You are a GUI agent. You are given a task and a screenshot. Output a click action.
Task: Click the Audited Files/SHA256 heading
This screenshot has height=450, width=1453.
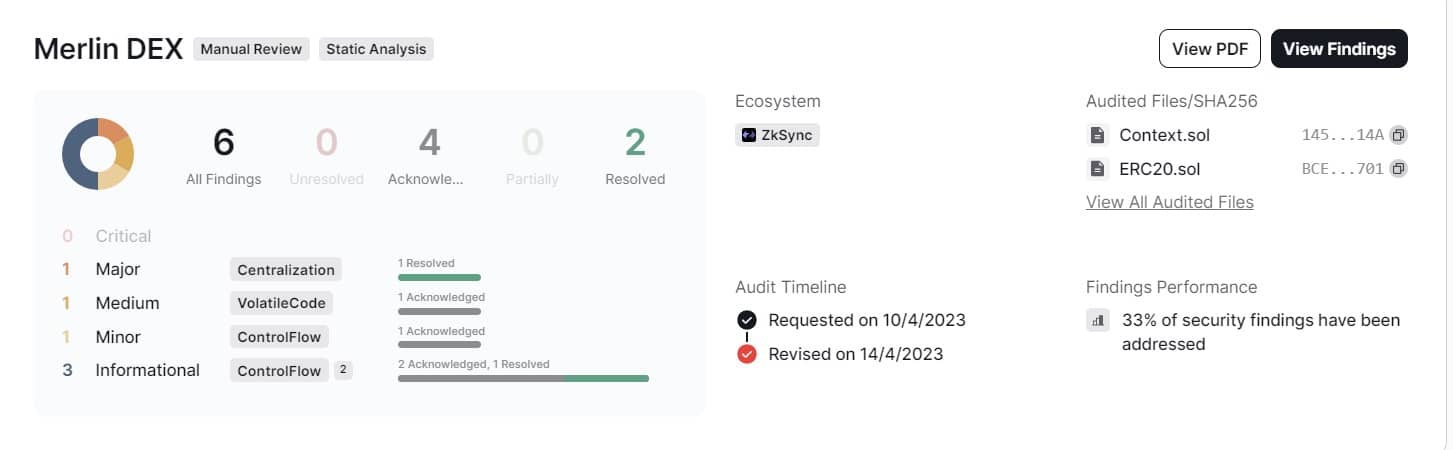(1171, 101)
